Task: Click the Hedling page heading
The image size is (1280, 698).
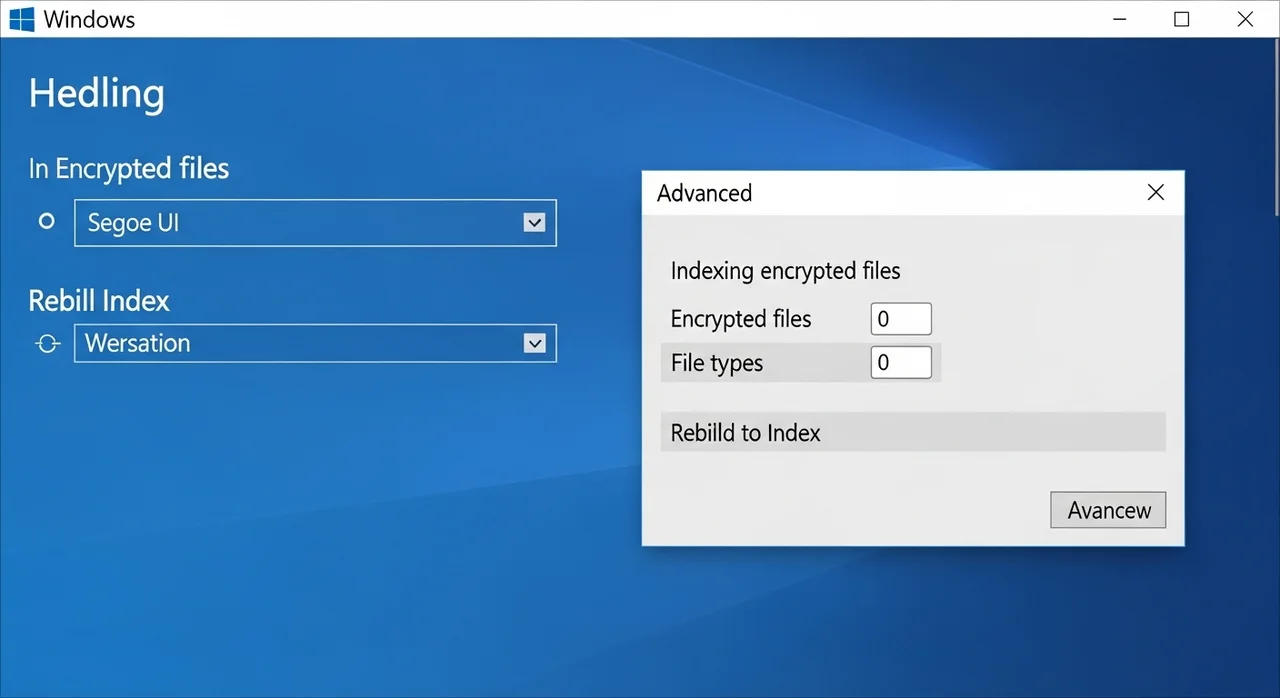Action: (96, 93)
